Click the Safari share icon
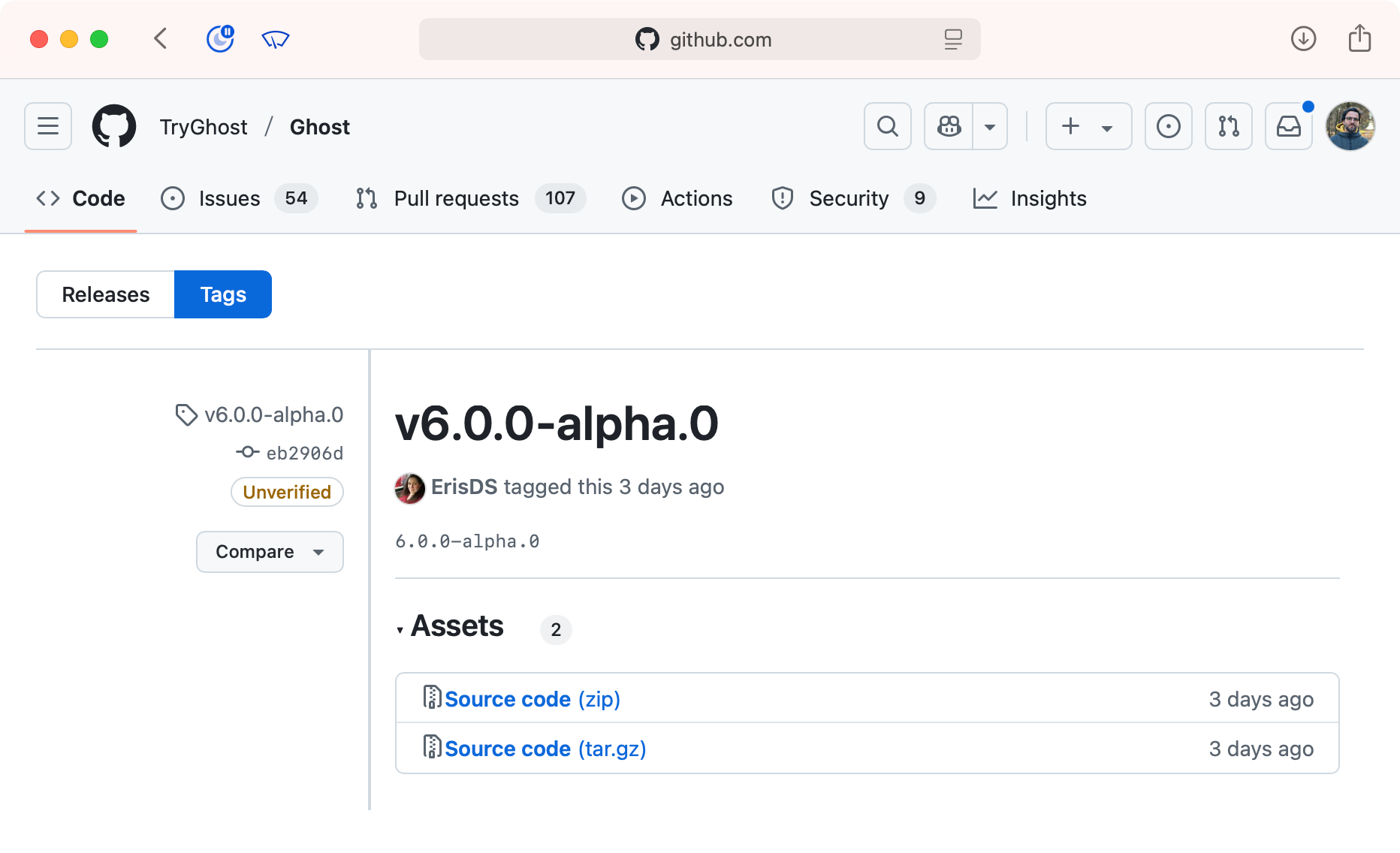Screen dimensions: 1400x853 1359,39
